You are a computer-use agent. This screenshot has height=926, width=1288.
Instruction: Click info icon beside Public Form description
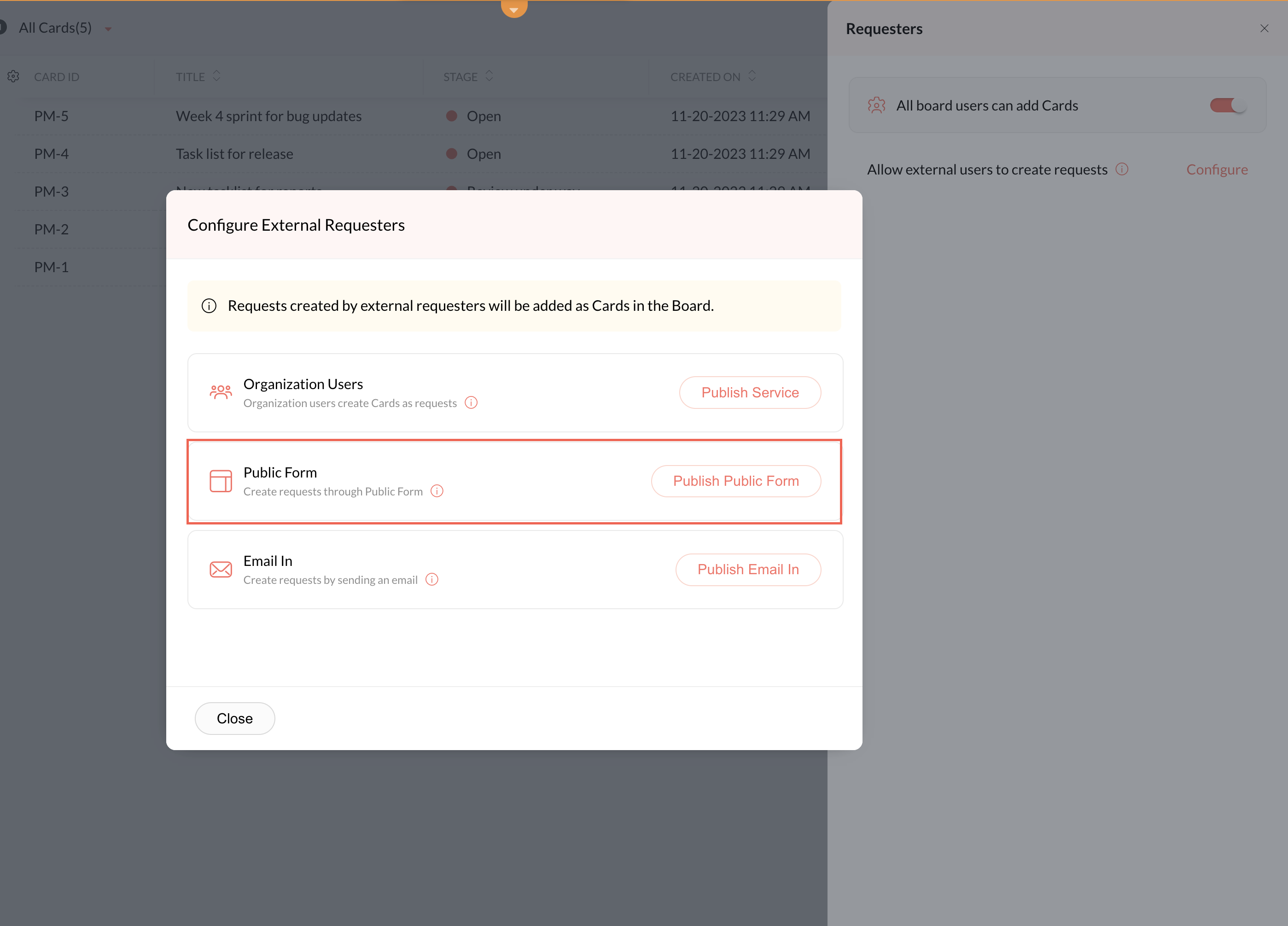[437, 491]
